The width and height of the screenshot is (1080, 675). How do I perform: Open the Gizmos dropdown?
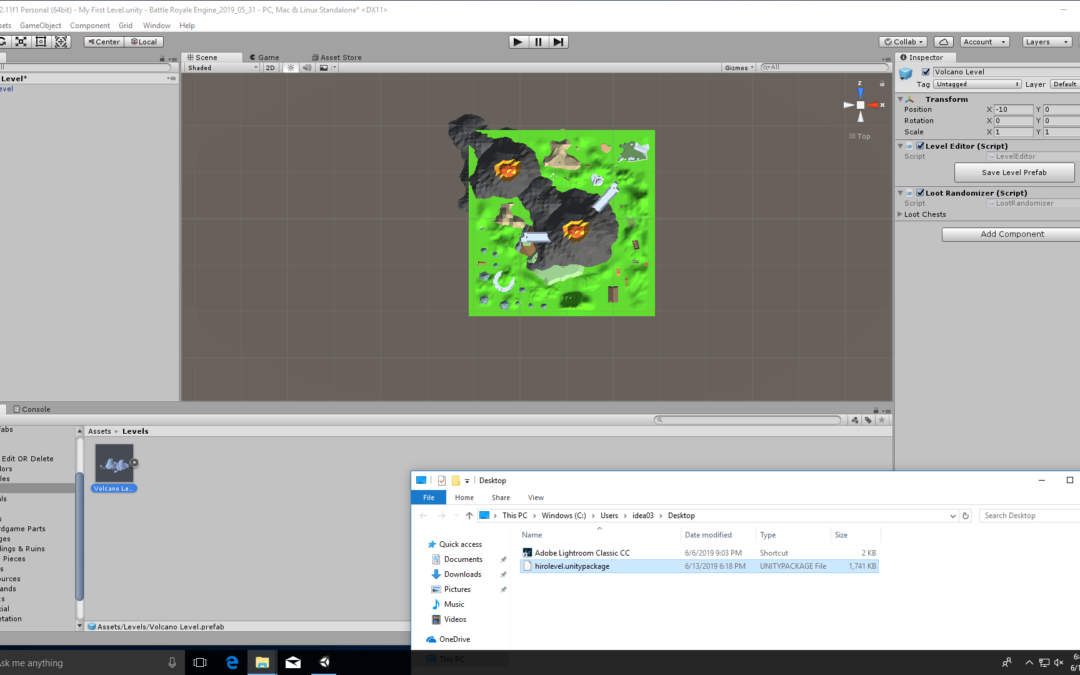click(x=739, y=68)
